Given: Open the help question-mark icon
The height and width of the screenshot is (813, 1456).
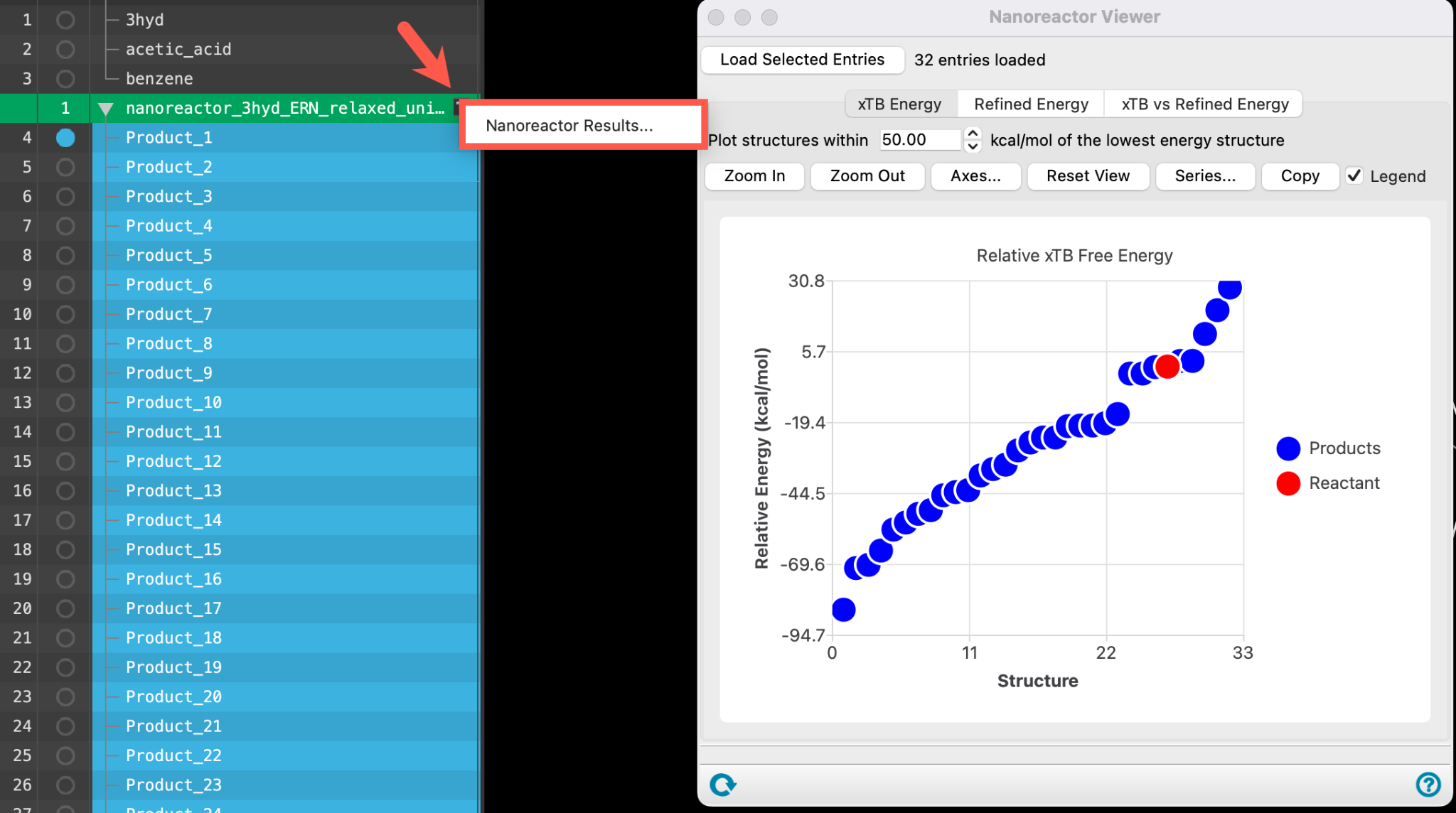Looking at the screenshot, I should tap(1428, 785).
